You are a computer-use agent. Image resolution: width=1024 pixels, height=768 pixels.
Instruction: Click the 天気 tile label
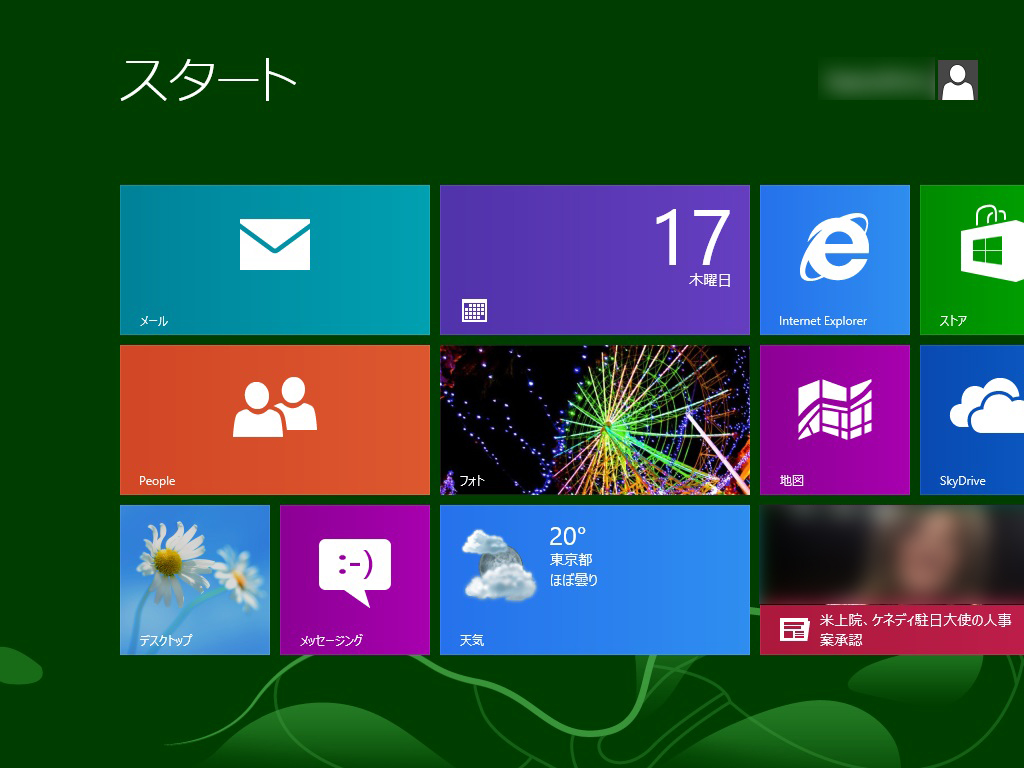(x=472, y=641)
